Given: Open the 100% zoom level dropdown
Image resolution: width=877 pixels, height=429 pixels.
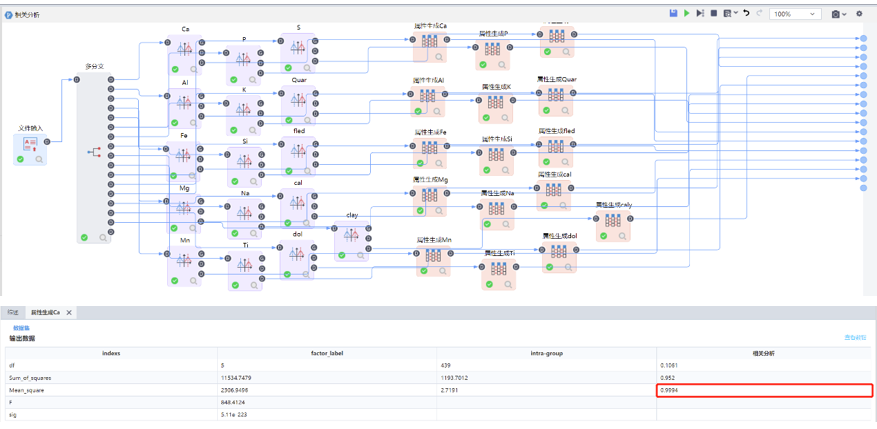Looking at the screenshot, I should 796,14.
